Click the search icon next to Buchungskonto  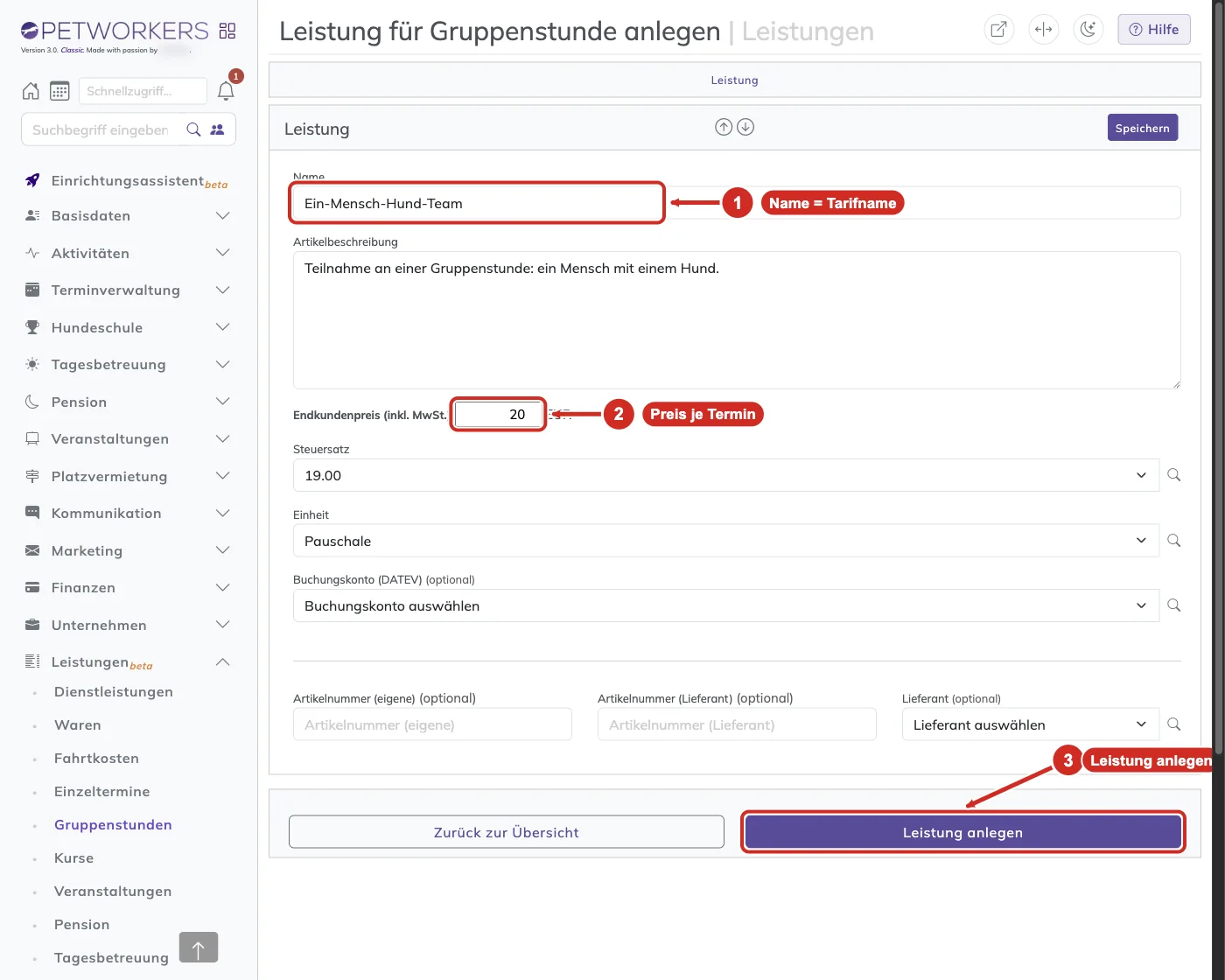(x=1174, y=605)
